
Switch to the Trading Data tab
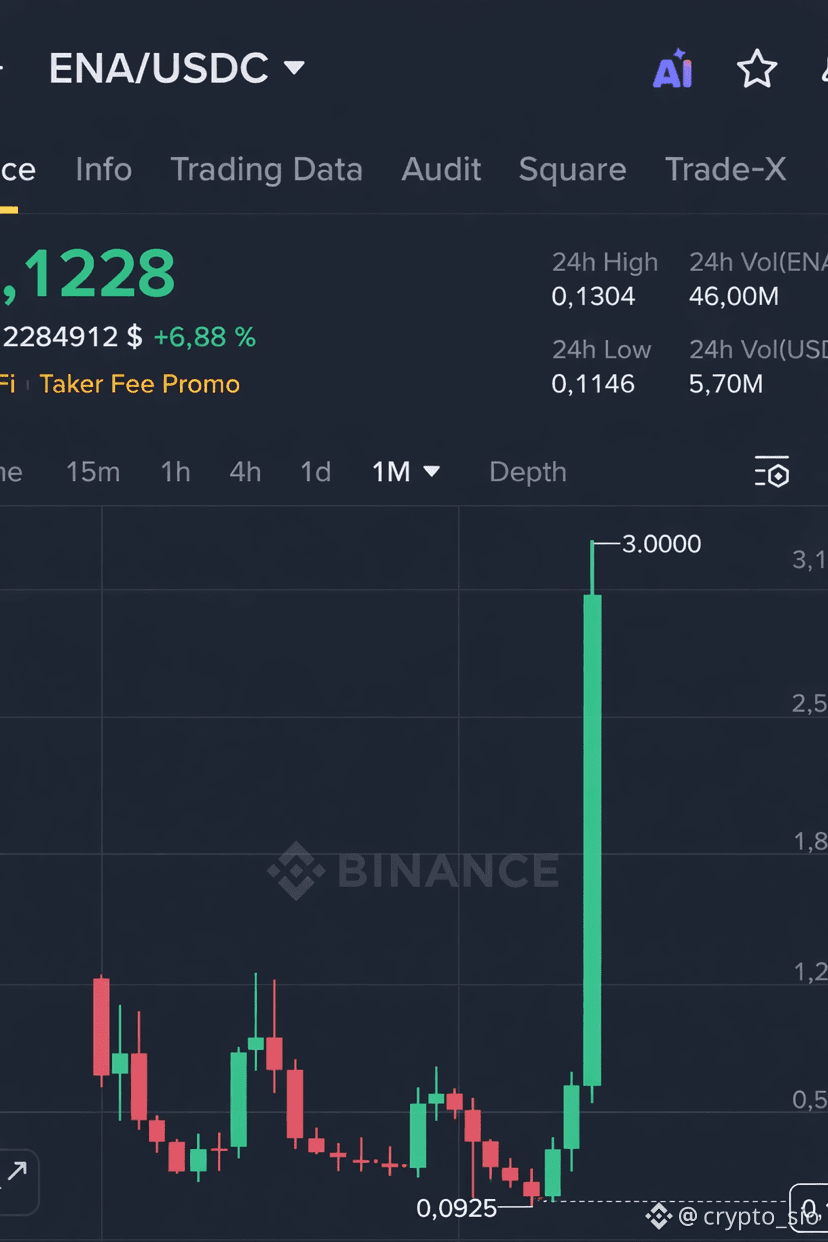[267, 169]
